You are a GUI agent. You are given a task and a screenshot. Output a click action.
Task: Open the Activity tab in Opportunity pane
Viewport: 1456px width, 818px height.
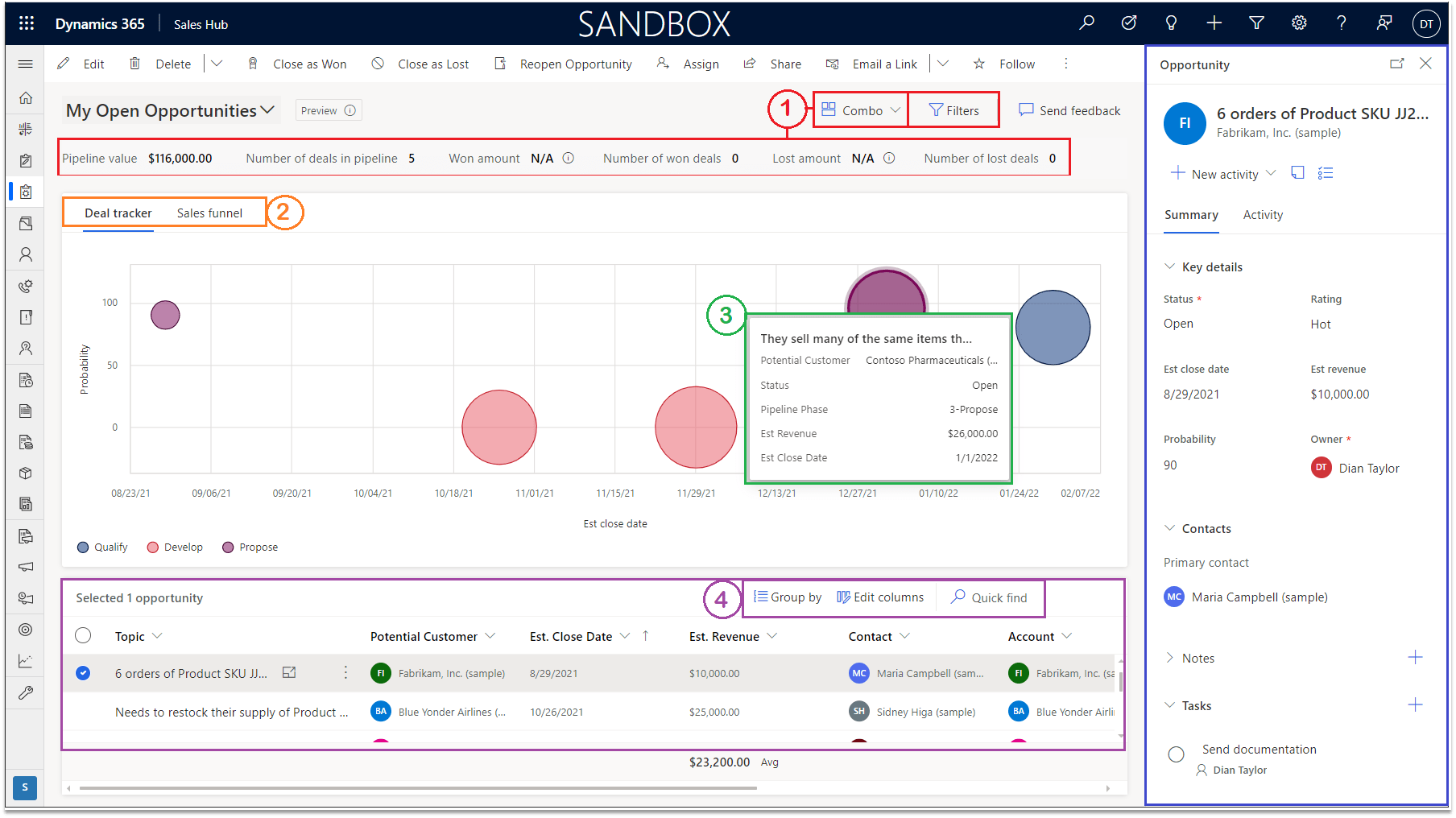coord(1263,215)
